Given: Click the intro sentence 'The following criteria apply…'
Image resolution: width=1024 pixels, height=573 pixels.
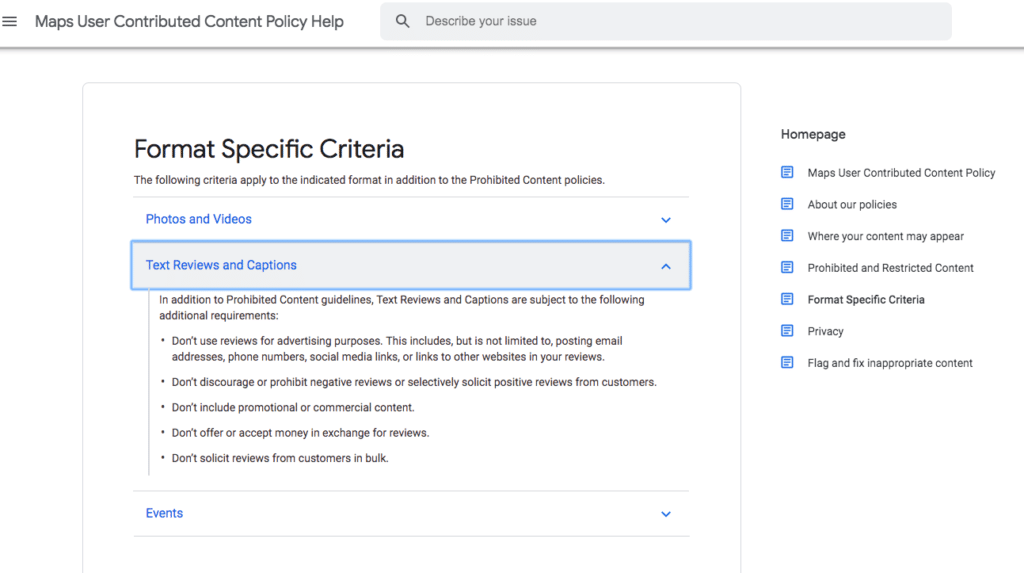Looking at the screenshot, I should pos(369,180).
